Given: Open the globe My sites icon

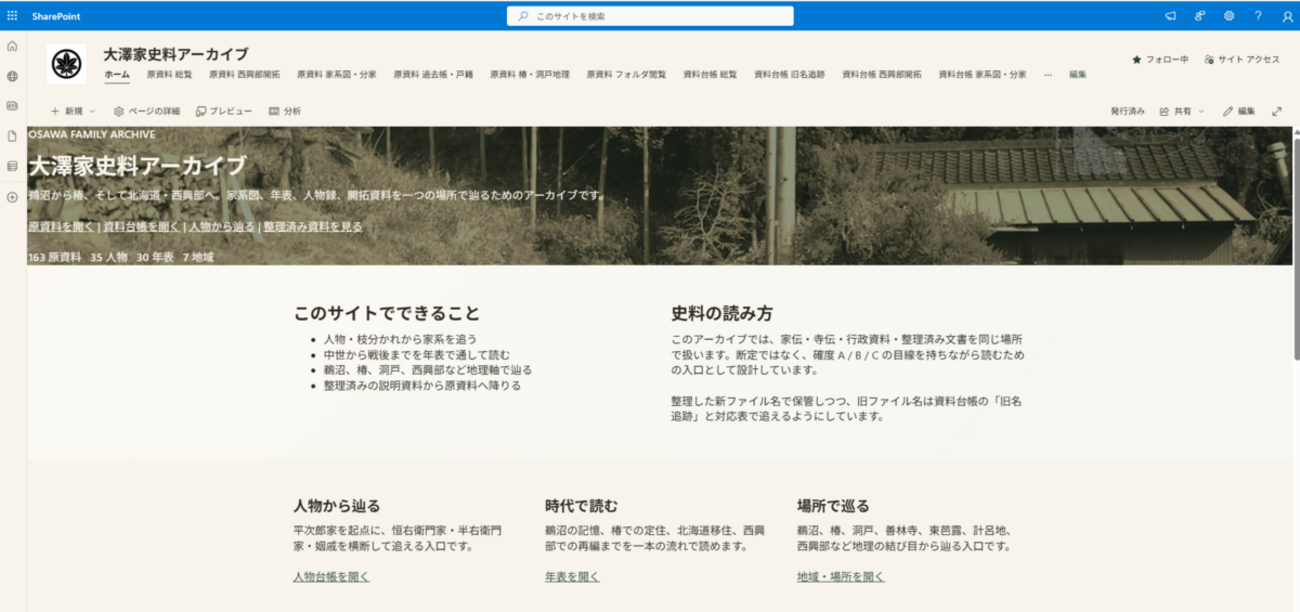Looking at the screenshot, I should 12,76.
